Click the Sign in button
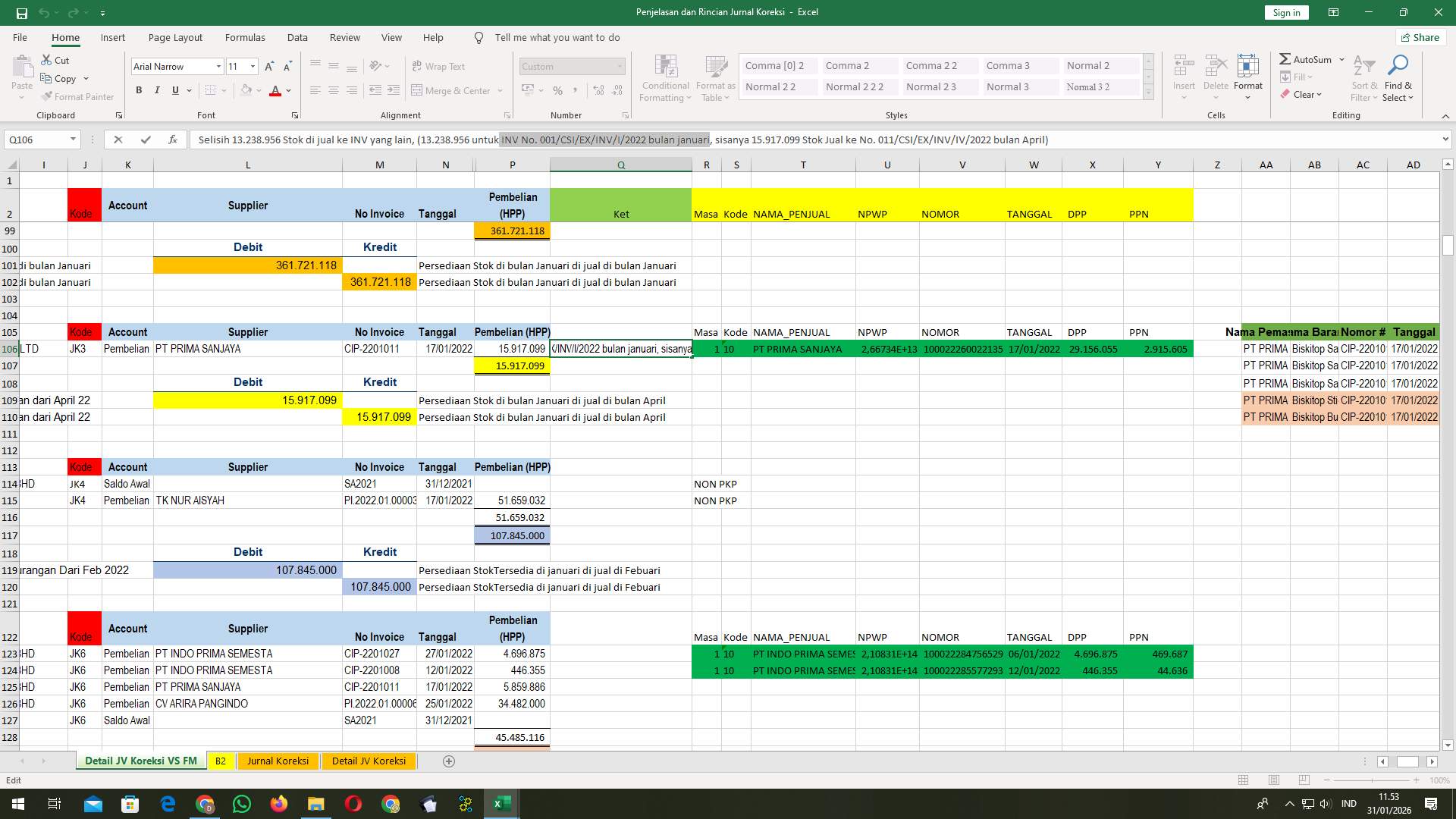The height and width of the screenshot is (819, 1456). [x=1285, y=12]
